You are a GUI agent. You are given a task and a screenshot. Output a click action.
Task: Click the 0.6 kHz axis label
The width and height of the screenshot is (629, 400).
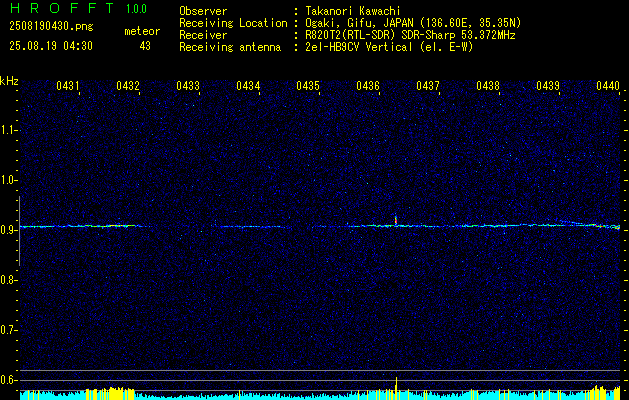click(x=8, y=380)
